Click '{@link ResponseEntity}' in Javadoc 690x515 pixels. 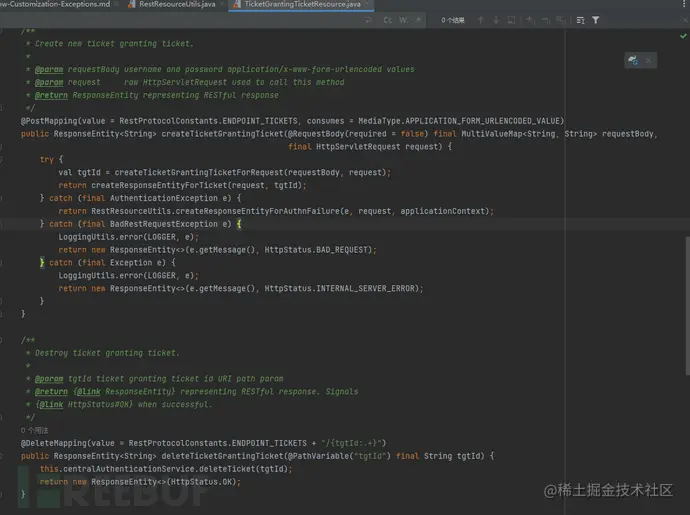124,392
